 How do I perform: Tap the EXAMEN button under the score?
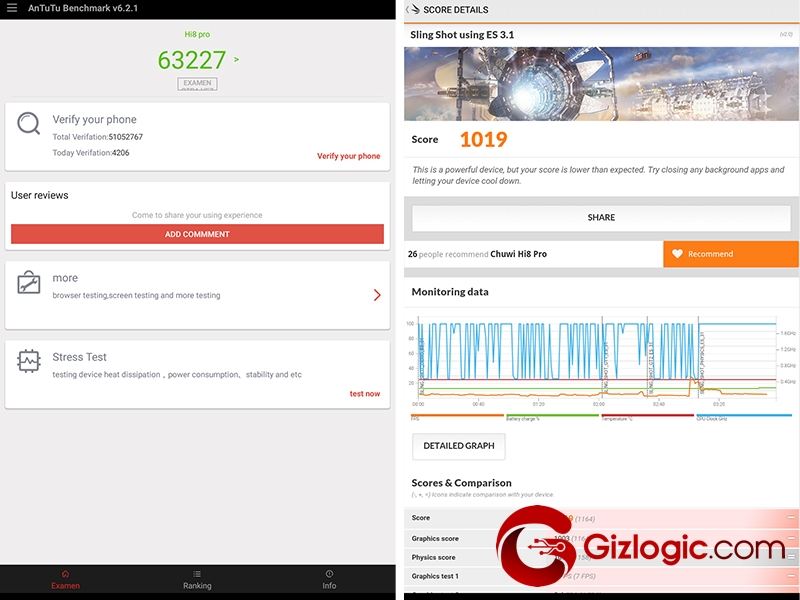pos(197,84)
